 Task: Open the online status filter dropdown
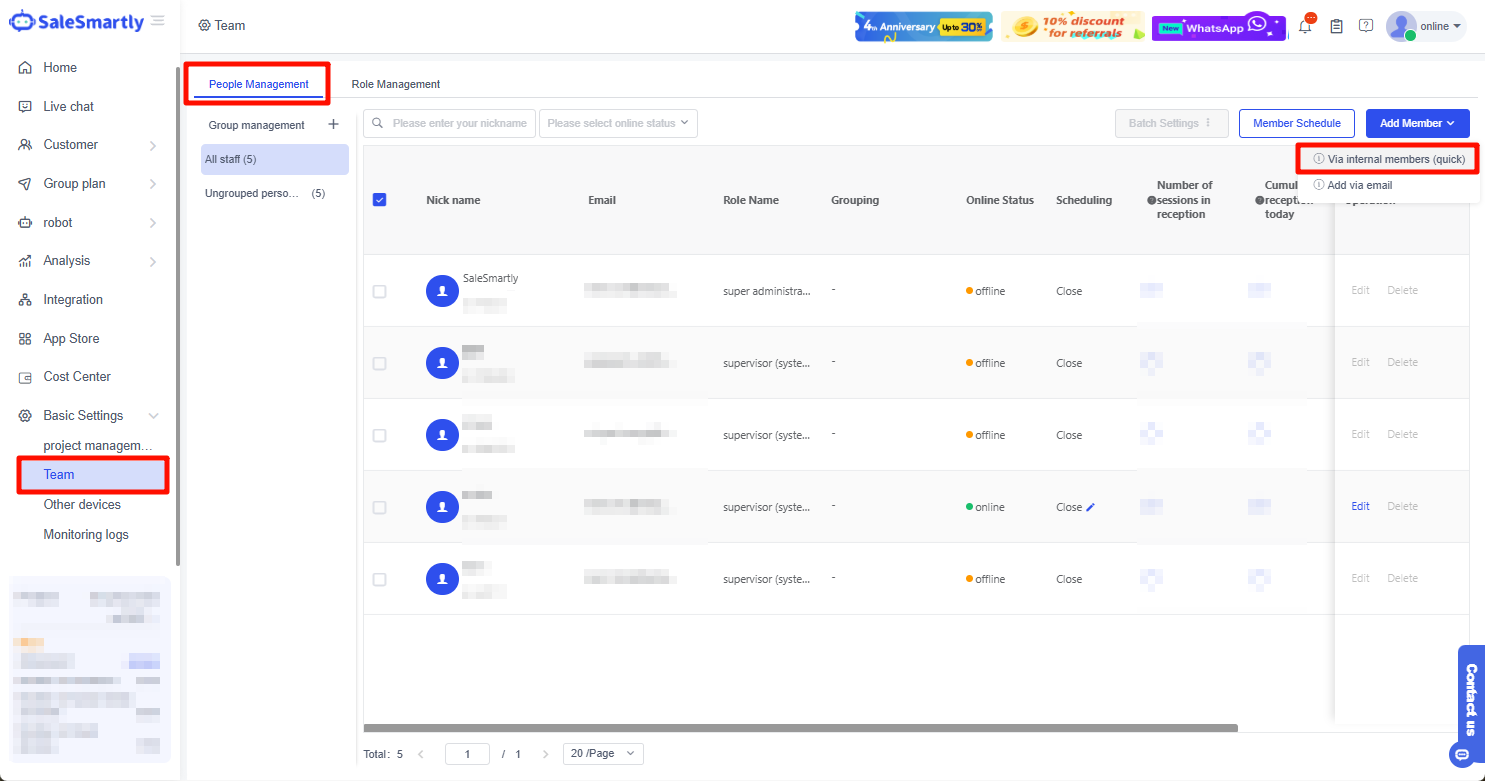point(618,123)
